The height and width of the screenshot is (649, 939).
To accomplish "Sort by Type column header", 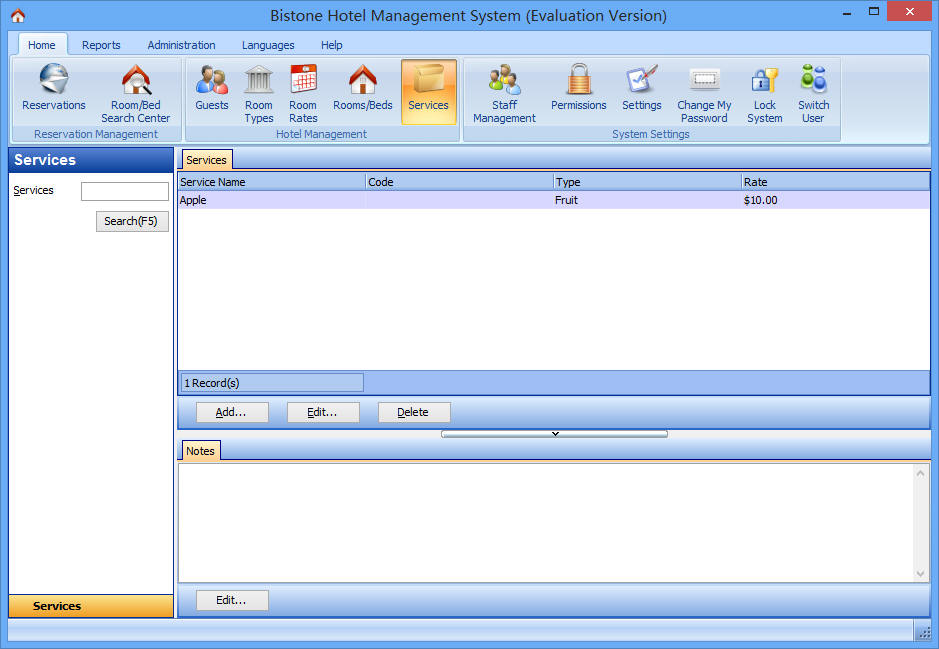I will coord(647,182).
